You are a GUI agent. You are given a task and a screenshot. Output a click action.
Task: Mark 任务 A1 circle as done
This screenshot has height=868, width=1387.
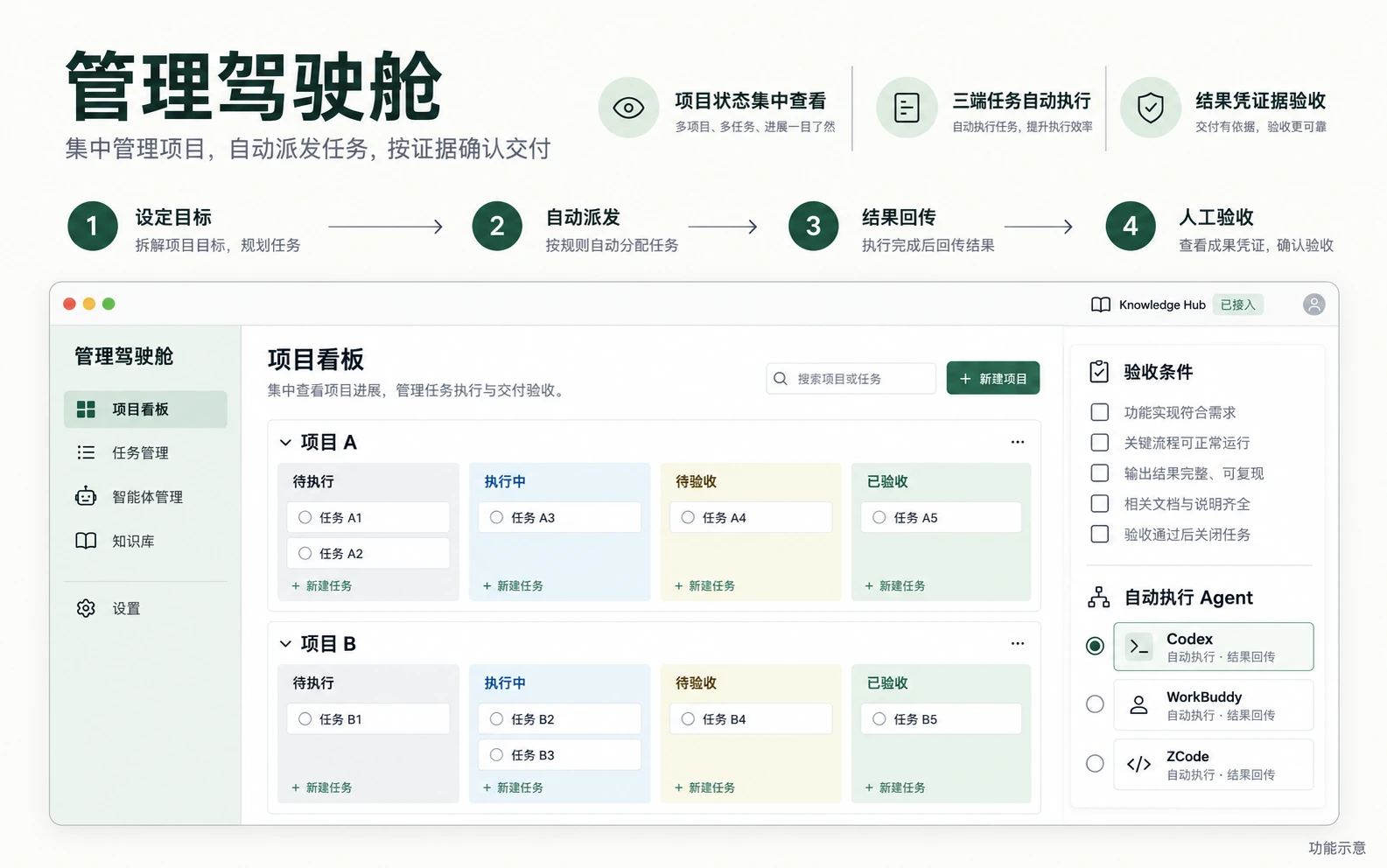[305, 517]
